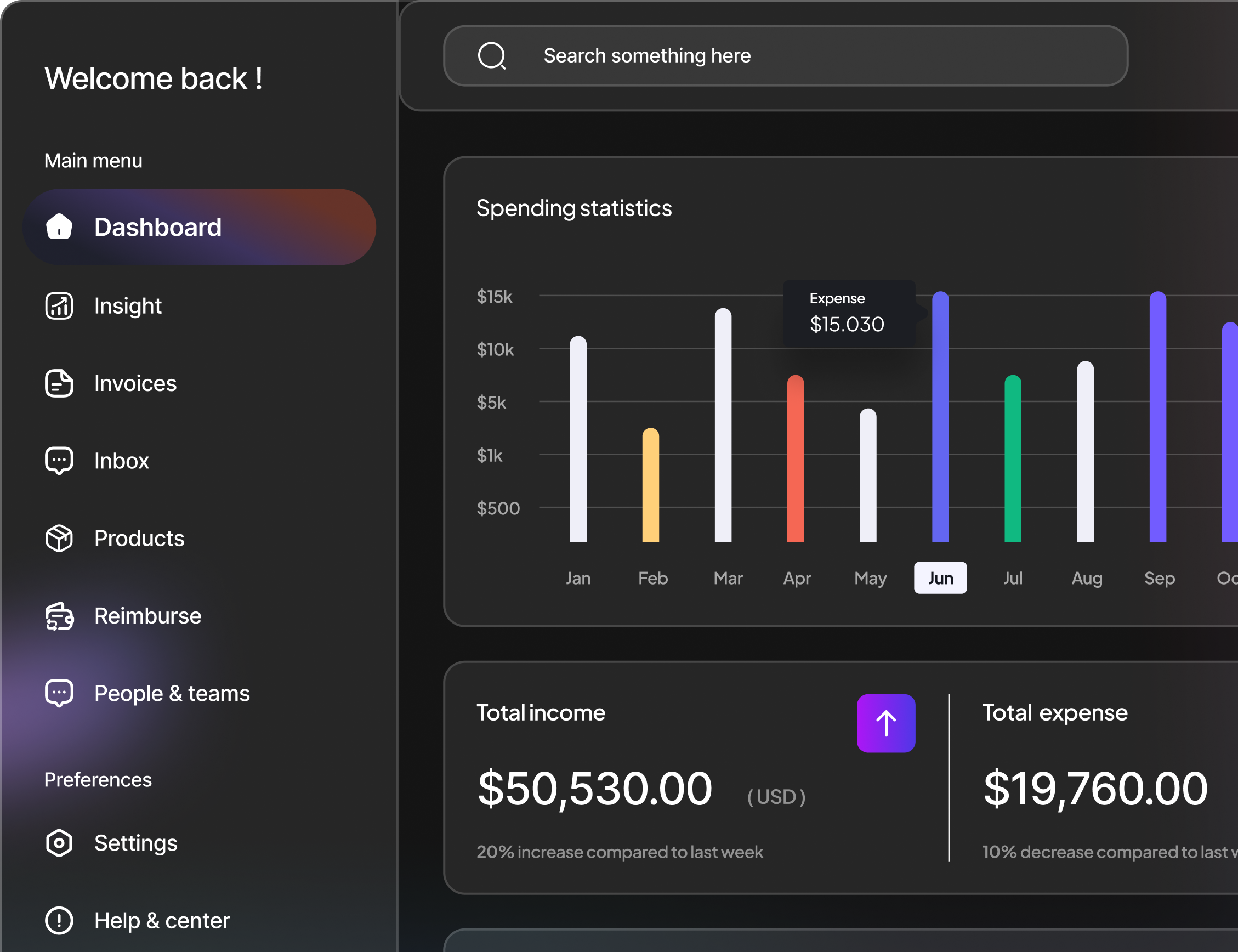Open the Inbox menu entry

click(121, 460)
